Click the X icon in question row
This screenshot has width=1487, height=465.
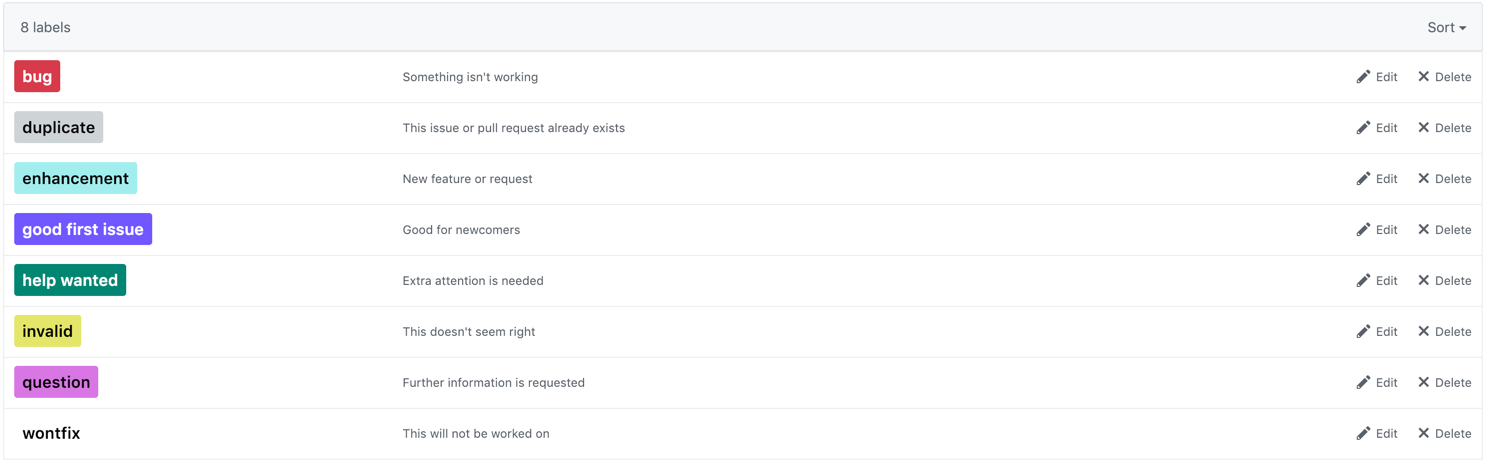click(x=1423, y=383)
